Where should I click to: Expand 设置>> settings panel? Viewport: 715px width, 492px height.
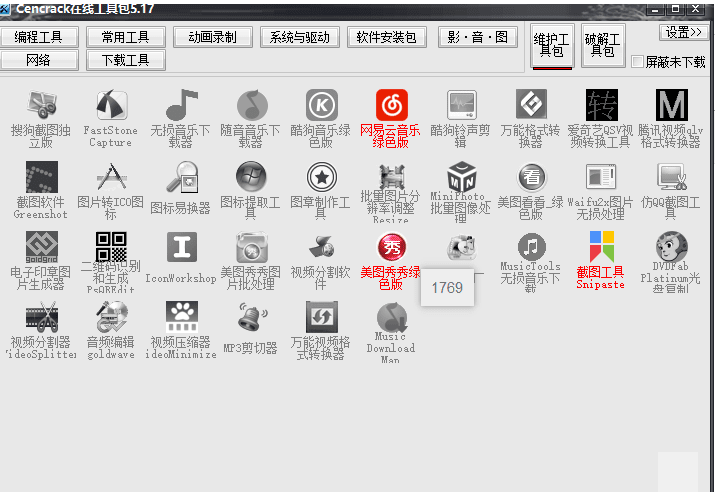[x=683, y=32]
